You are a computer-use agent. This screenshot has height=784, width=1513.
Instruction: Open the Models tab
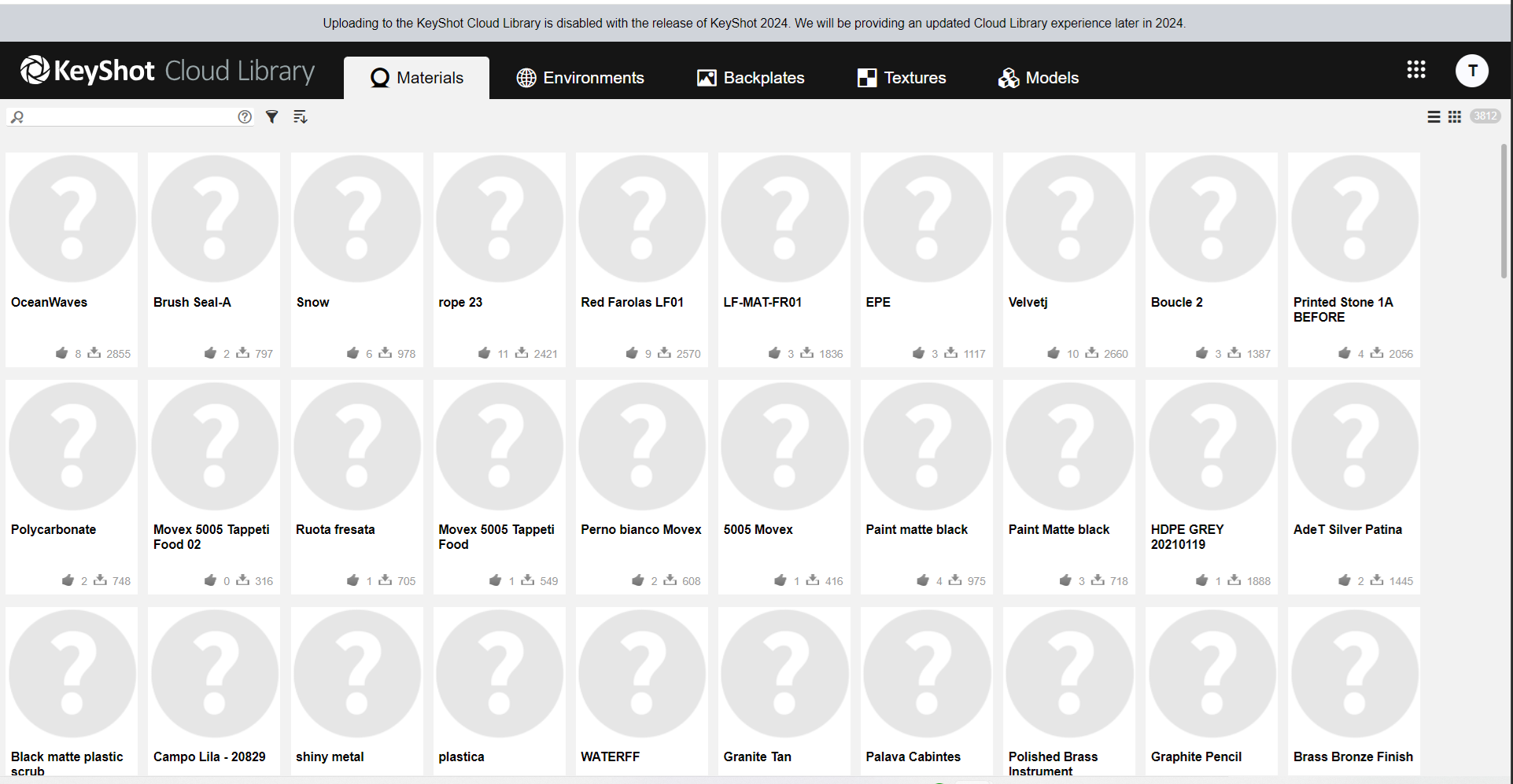[x=1039, y=78]
